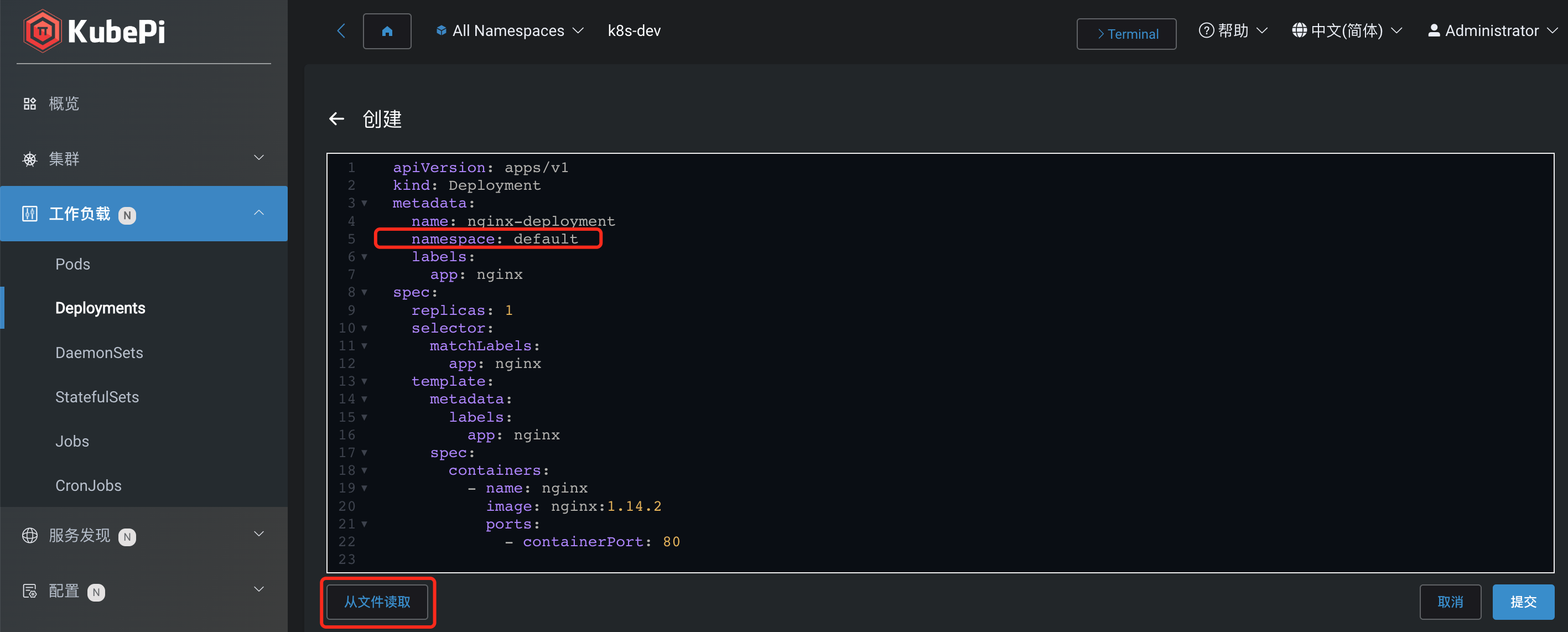Click the 配置 configuration icon
This screenshot has width=1568, height=632.
click(29, 590)
